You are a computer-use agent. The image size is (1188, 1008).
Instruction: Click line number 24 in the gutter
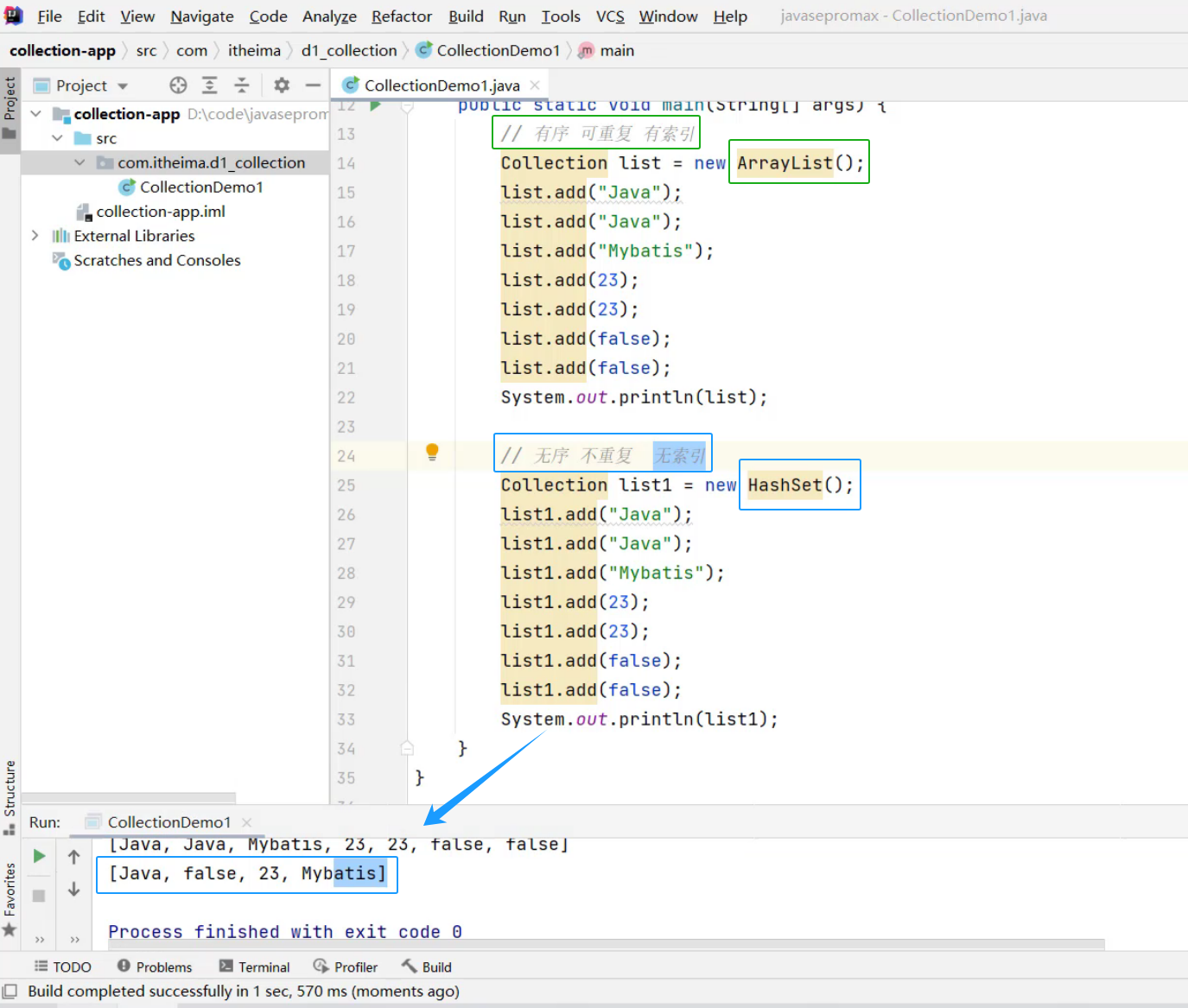(346, 456)
